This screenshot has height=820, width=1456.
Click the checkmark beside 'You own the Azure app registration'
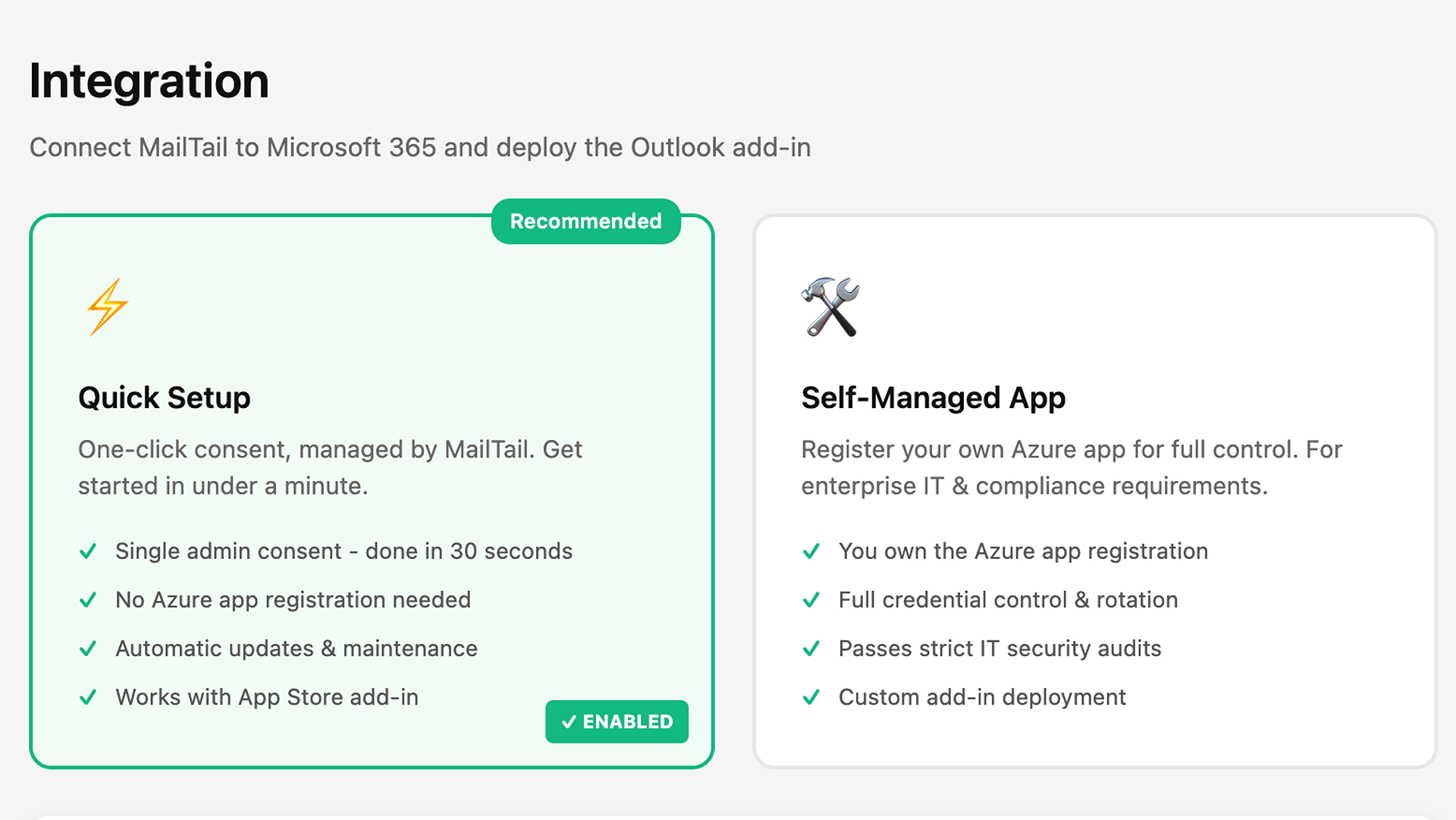[812, 551]
